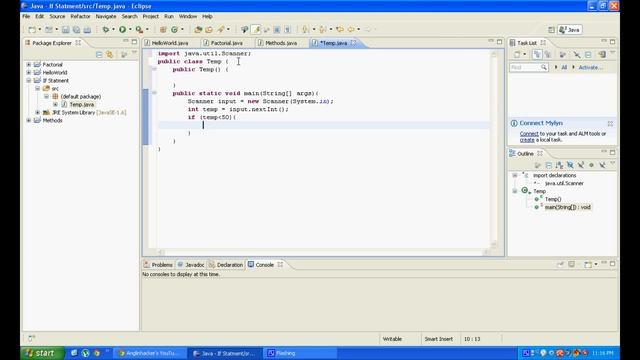640x360 pixels.
Task: Click the Connect link in Mylyn notice
Action: pos(529,134)
